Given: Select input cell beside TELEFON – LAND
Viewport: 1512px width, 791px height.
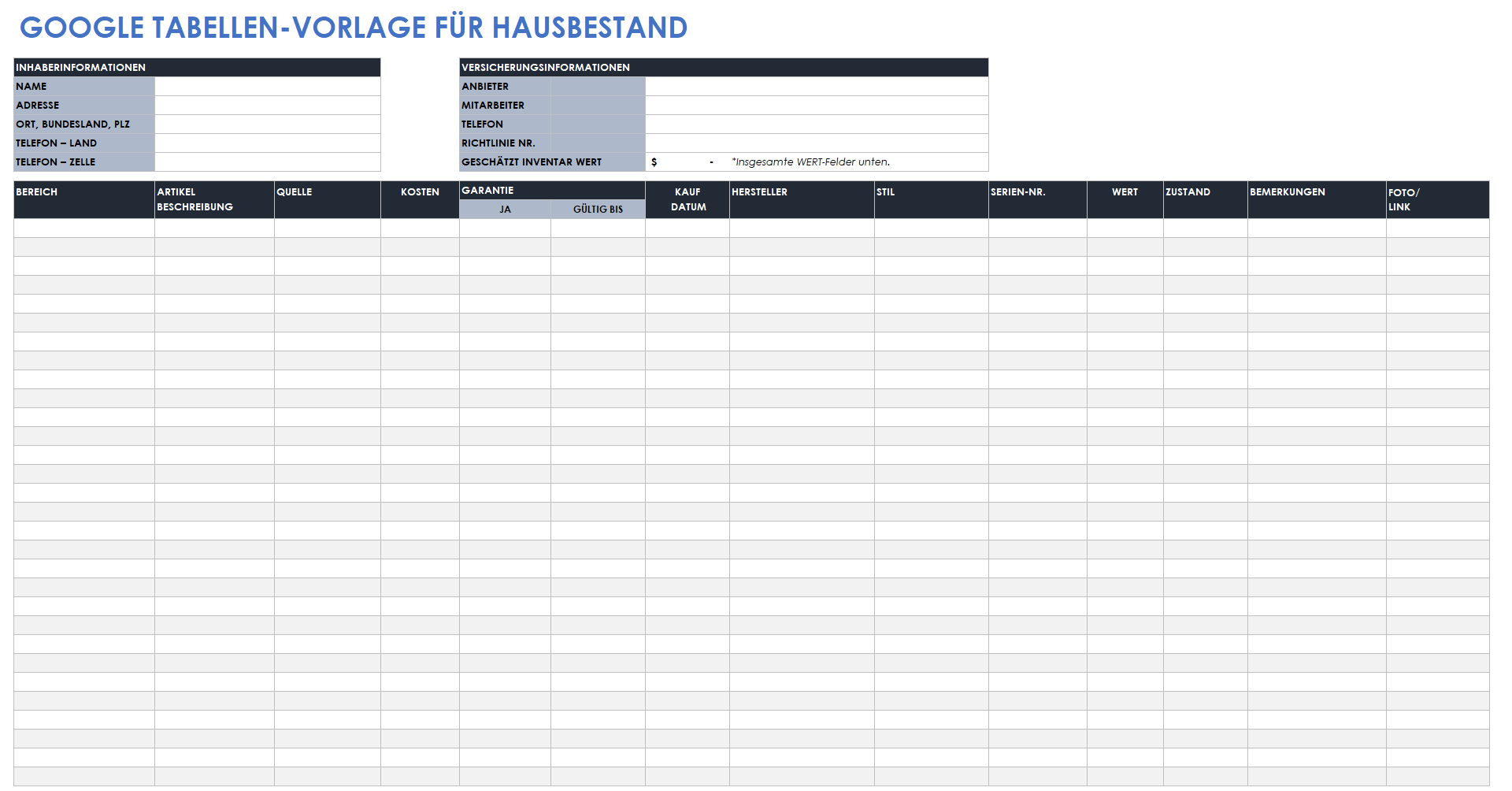Looking at the screenshot, I should 268,143.
